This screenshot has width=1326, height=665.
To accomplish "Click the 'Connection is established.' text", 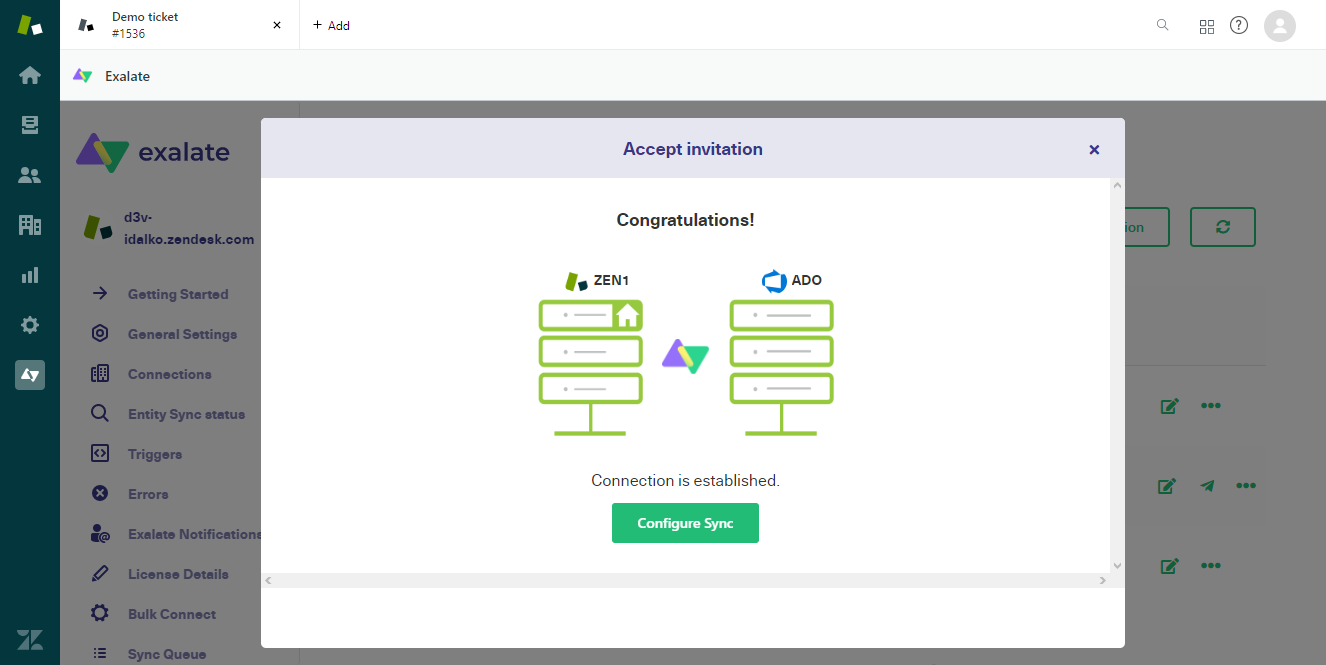I will click(685, 480).
